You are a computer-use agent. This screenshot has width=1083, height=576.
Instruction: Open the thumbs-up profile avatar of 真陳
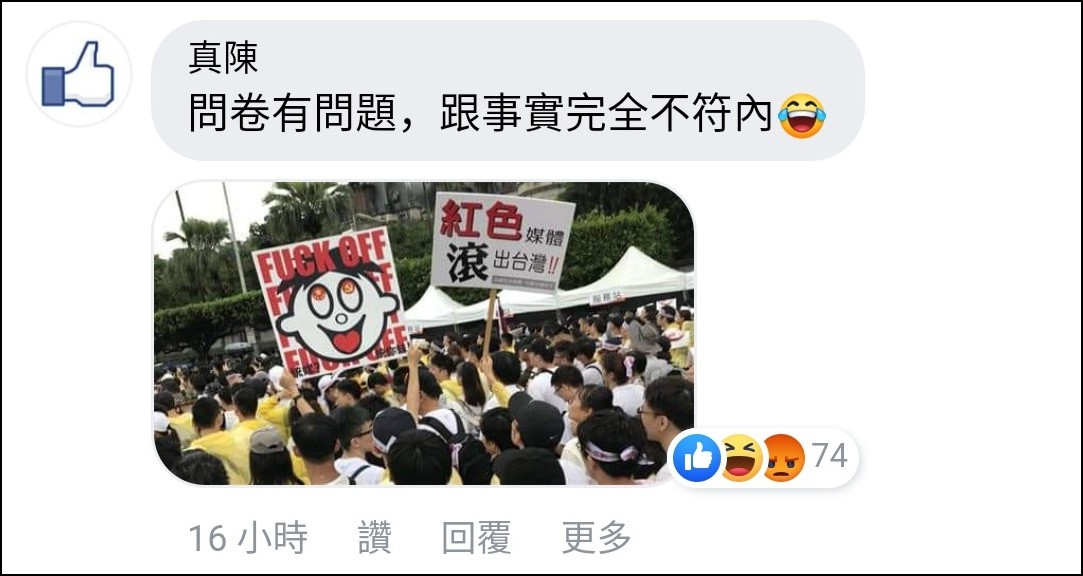[x=78, y=74]
